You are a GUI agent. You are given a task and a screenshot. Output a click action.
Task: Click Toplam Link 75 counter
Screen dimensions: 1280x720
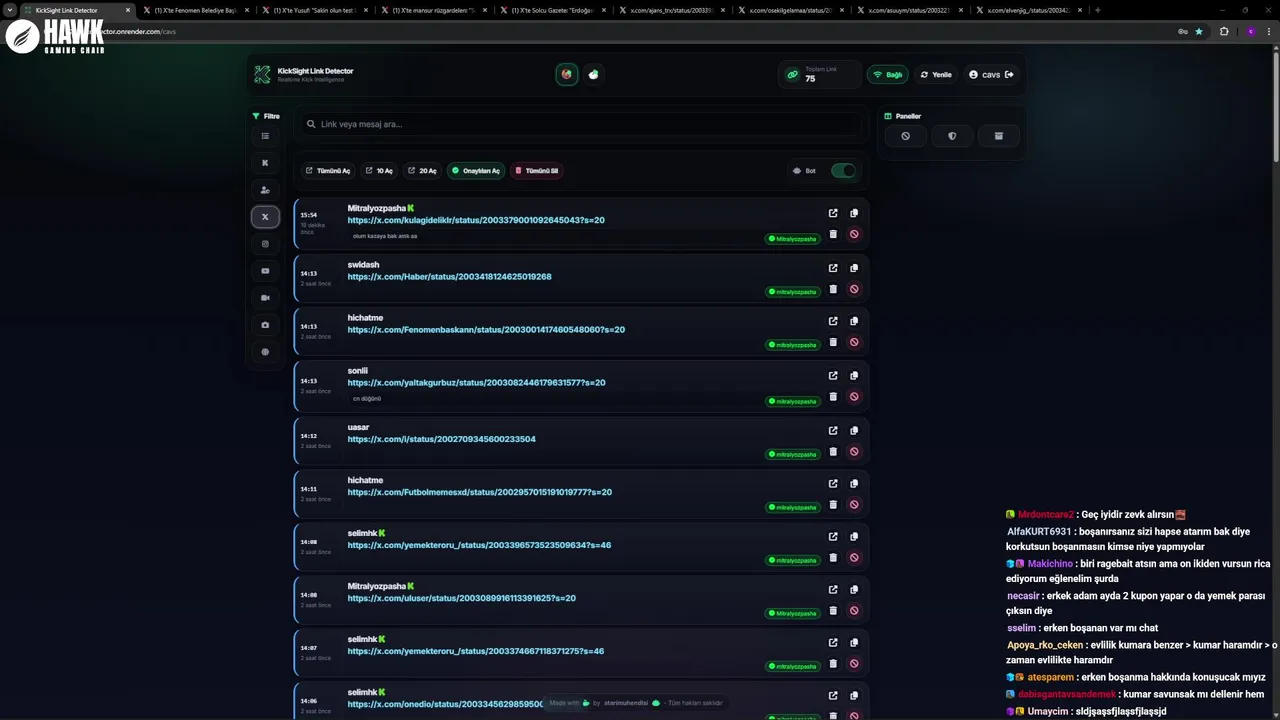[818, 75]
